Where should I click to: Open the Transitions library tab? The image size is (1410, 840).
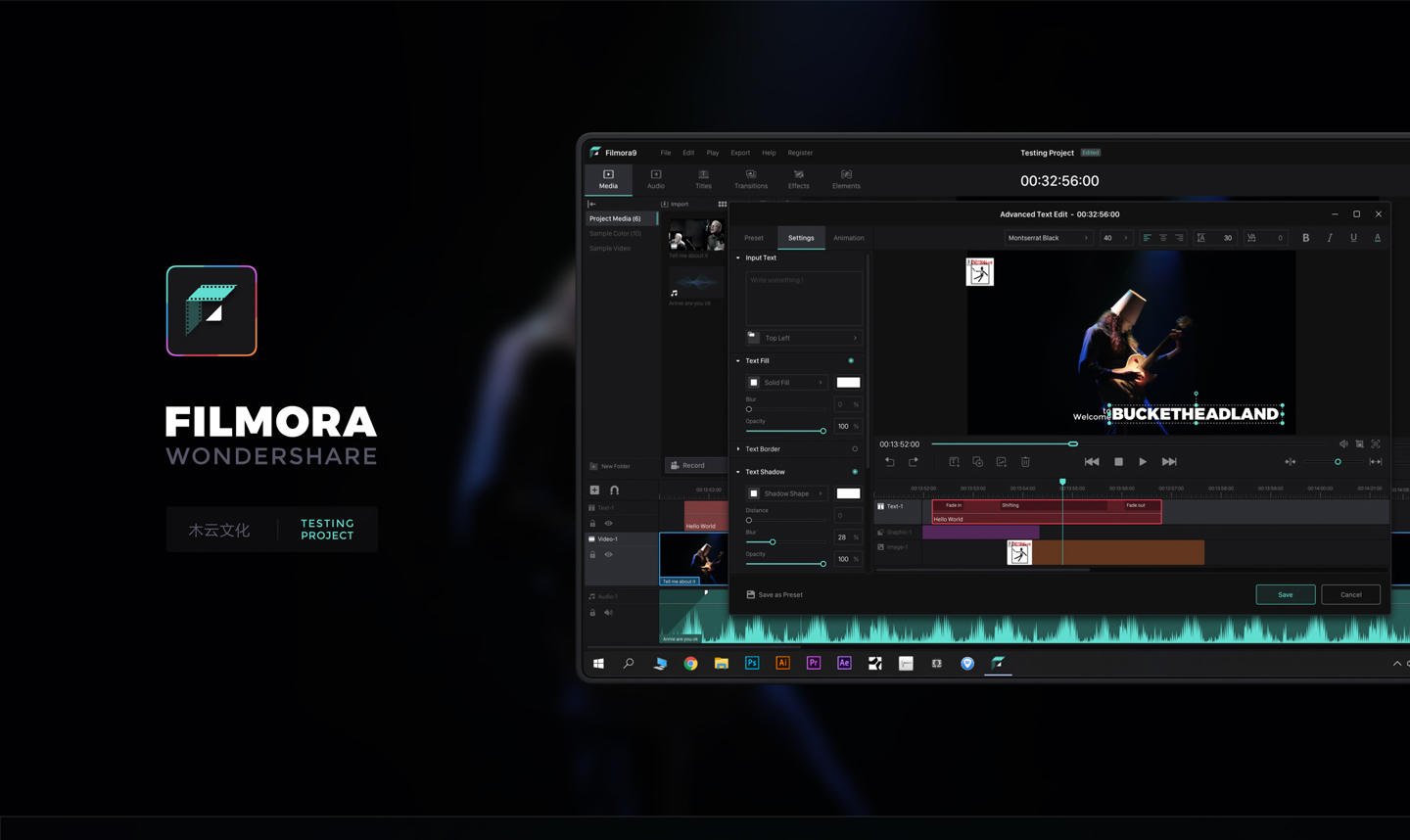click(751, 179)
